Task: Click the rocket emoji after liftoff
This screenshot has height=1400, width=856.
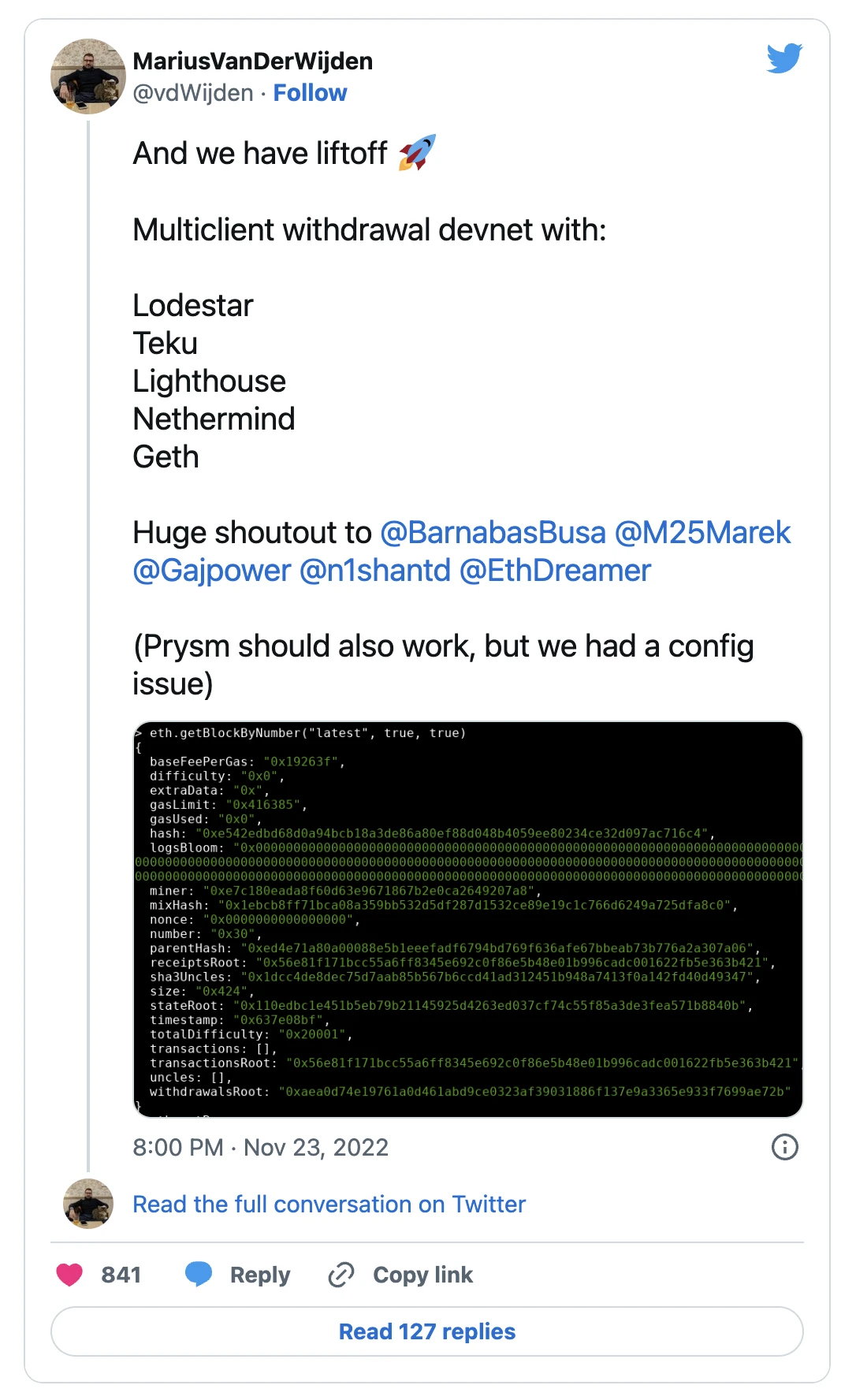Action: click(417, 153)
